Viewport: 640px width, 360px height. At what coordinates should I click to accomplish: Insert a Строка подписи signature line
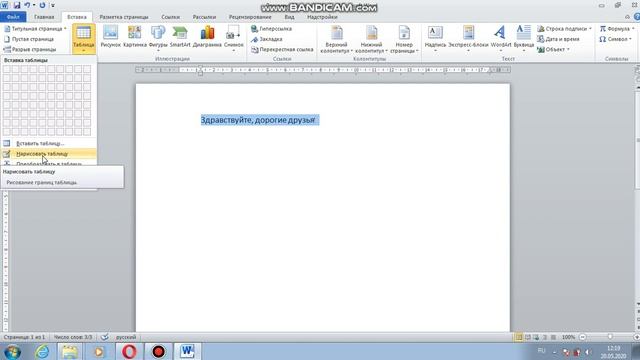coord(564,29)
